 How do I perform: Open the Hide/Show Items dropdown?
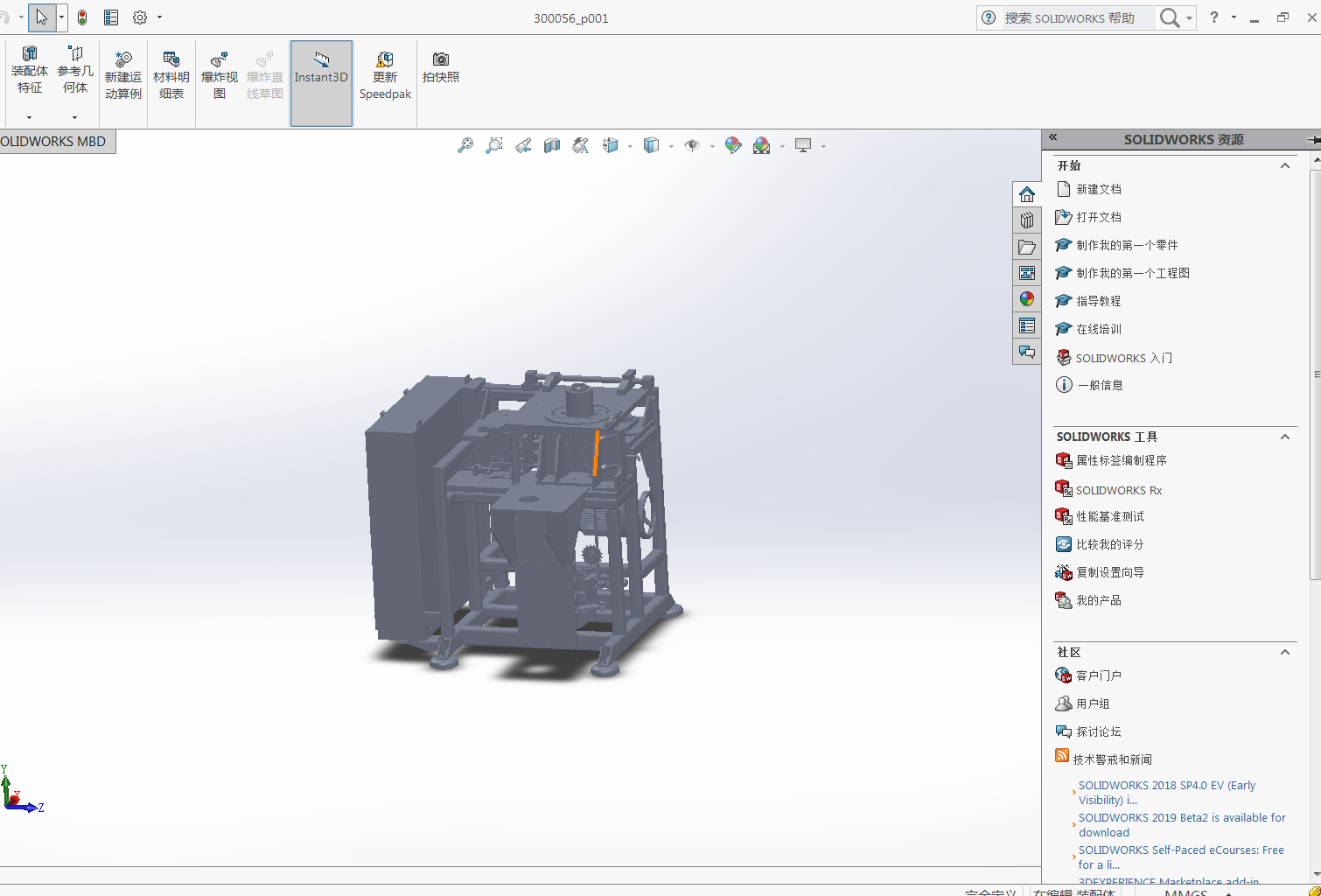pos(712,146)
